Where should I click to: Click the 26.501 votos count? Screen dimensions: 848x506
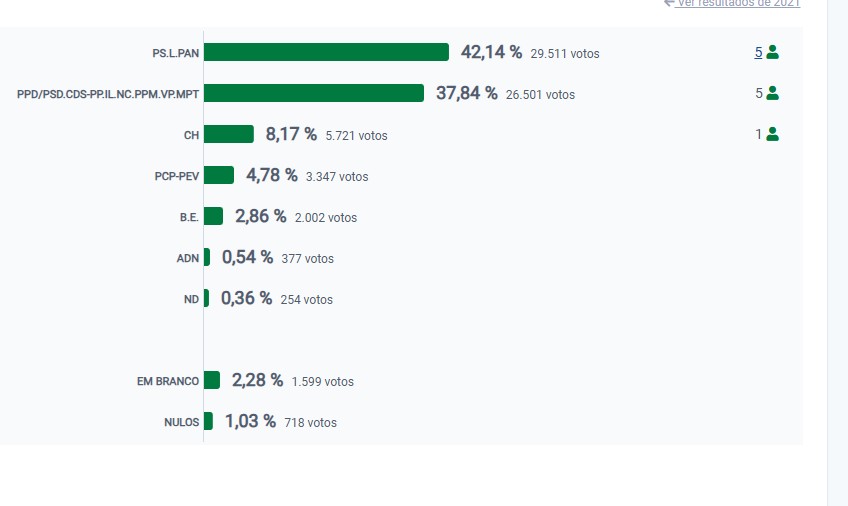coord(540,95)
